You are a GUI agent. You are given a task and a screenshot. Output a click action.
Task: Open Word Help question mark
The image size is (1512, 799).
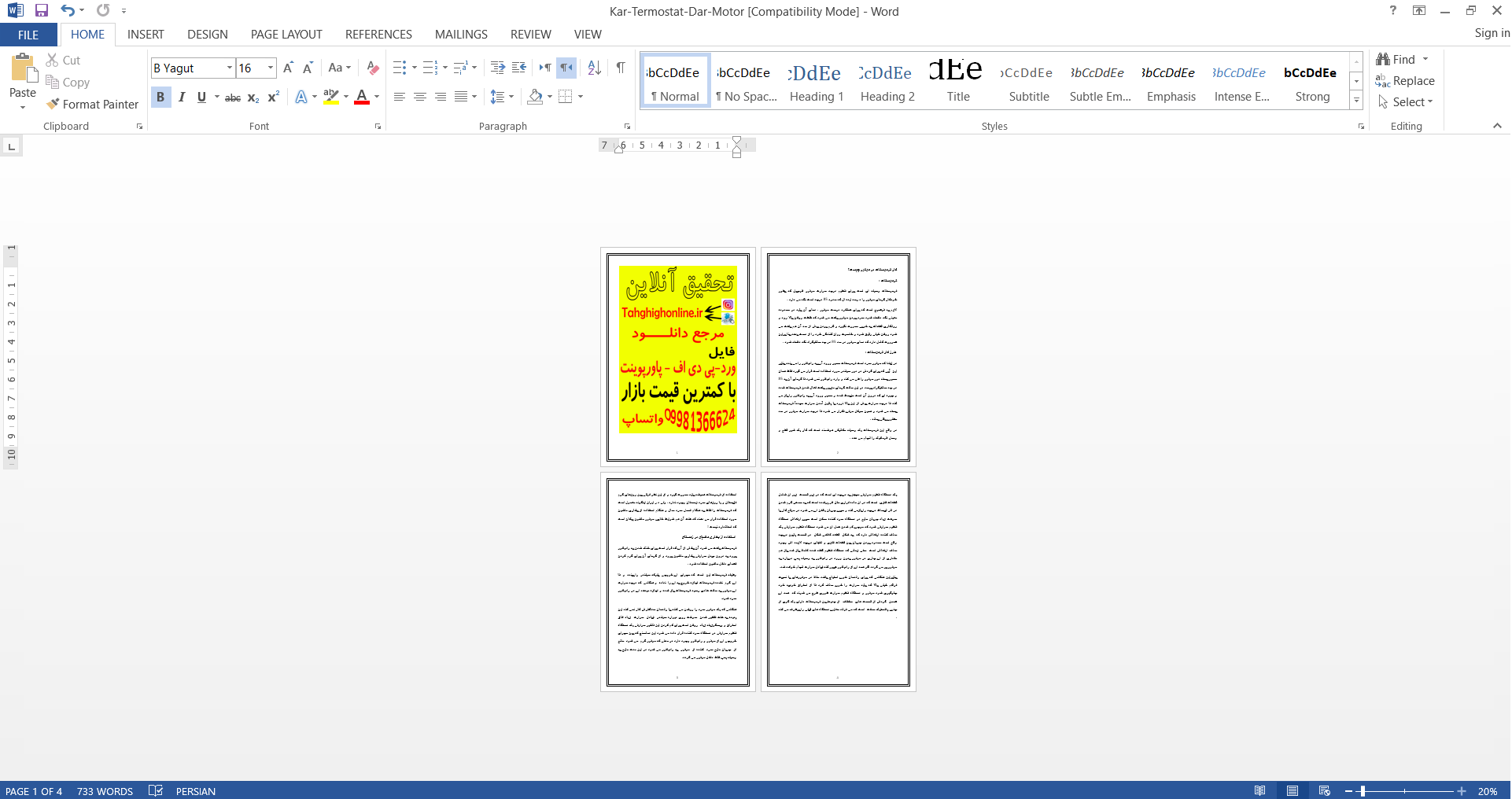(x=1393, y=10)
